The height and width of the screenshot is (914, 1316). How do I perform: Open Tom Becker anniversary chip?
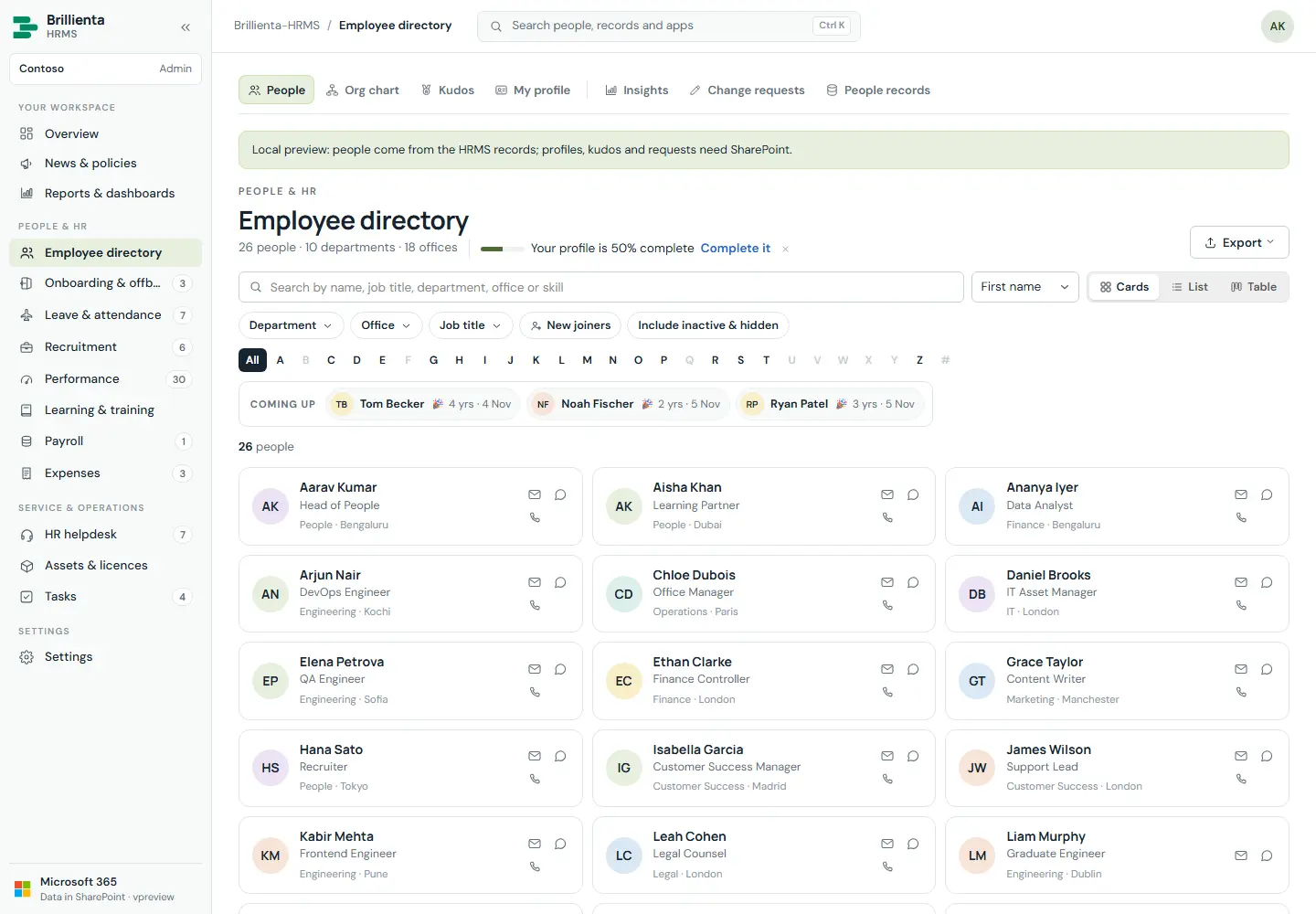click(x=424, y=404)
